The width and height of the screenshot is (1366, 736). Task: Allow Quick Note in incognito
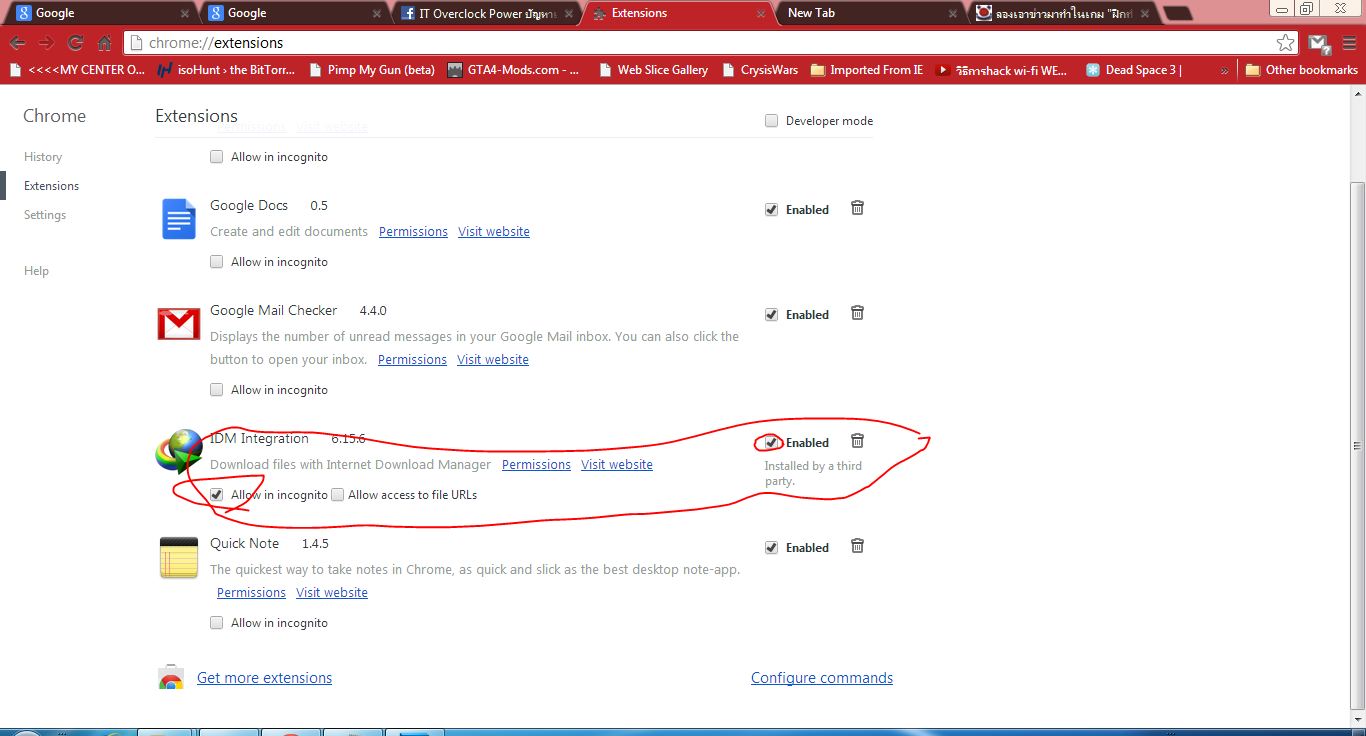point(216,623)
